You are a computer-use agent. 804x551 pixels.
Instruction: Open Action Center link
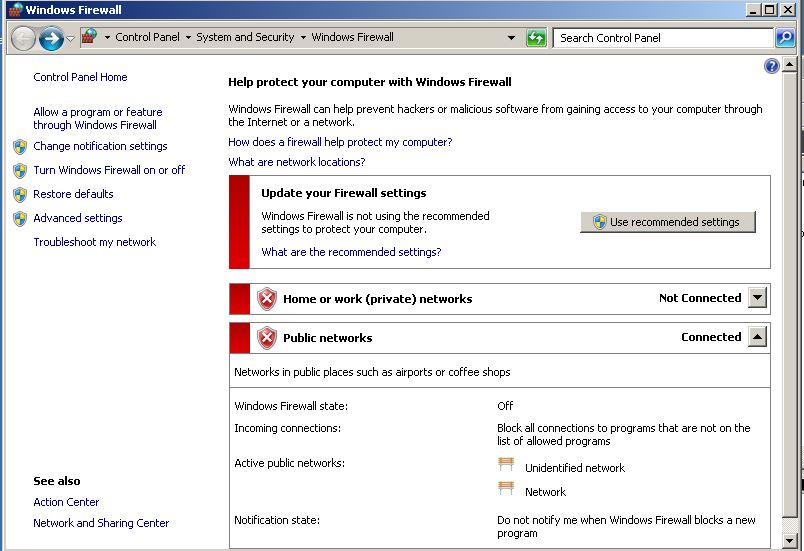pos(66,502)
